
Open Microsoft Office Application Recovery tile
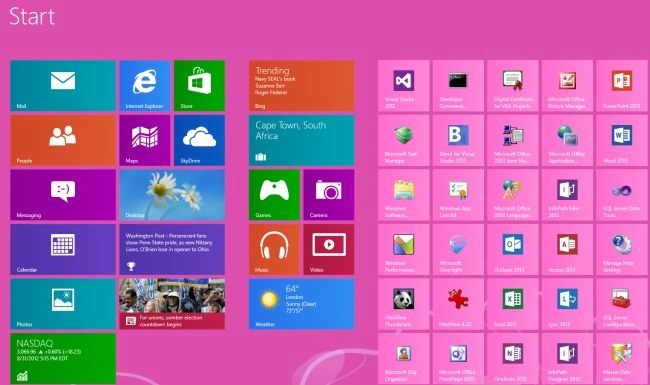[x=567, y=140]
